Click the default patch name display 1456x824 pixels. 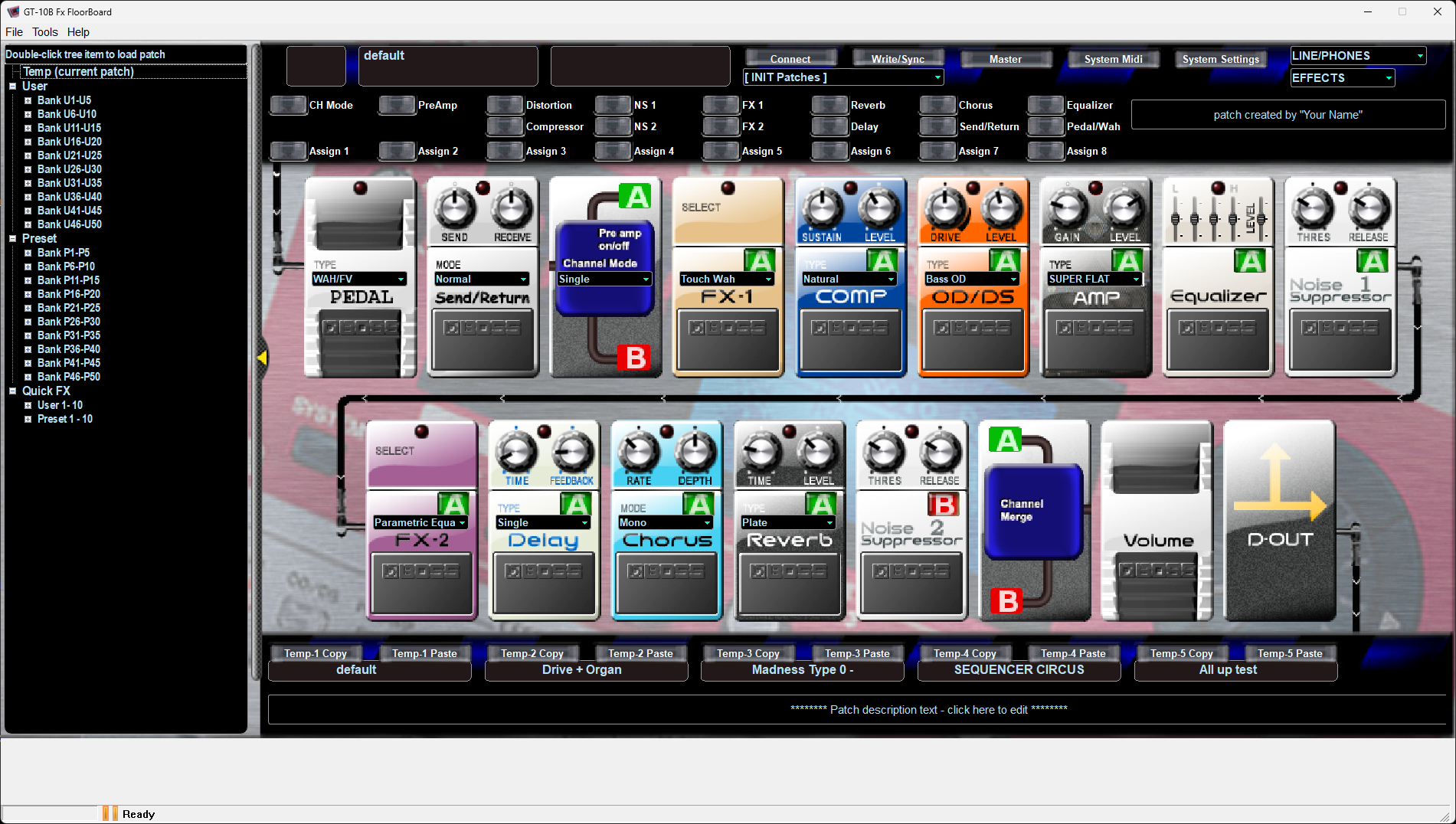(x=448, y=66)
